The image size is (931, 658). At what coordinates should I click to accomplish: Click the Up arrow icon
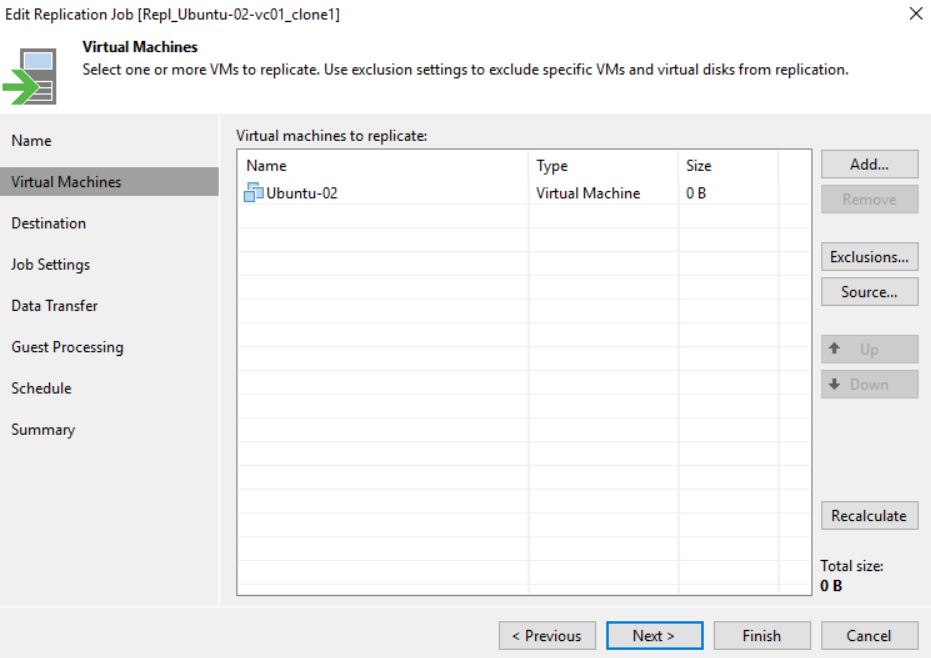click(834, 349)
